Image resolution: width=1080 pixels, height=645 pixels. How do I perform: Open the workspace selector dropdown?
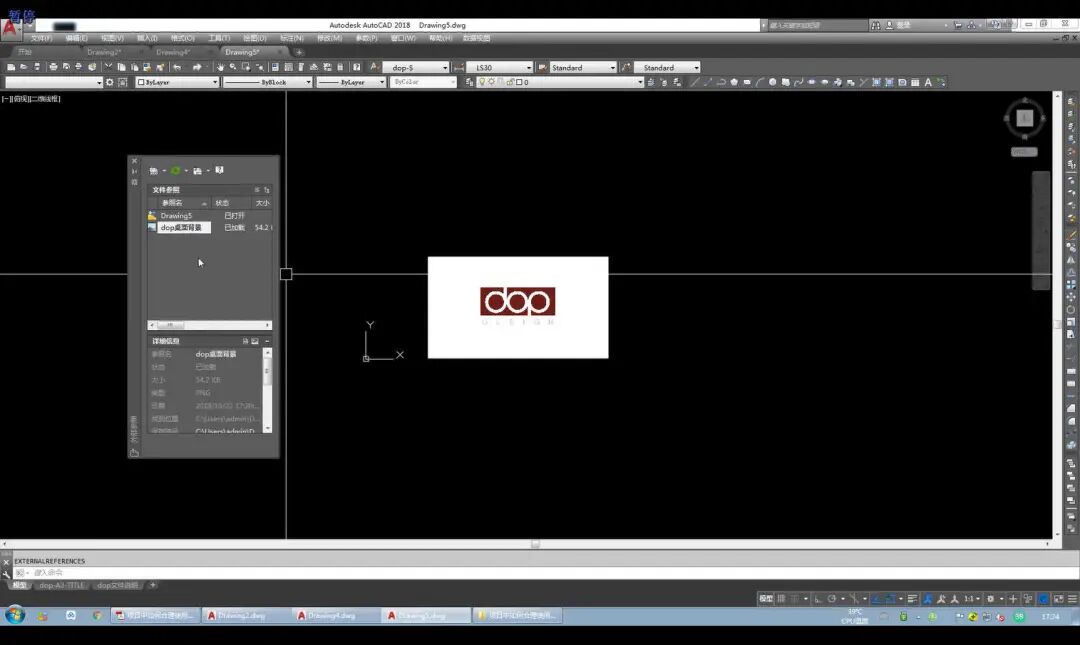click(x=99, y=82)
